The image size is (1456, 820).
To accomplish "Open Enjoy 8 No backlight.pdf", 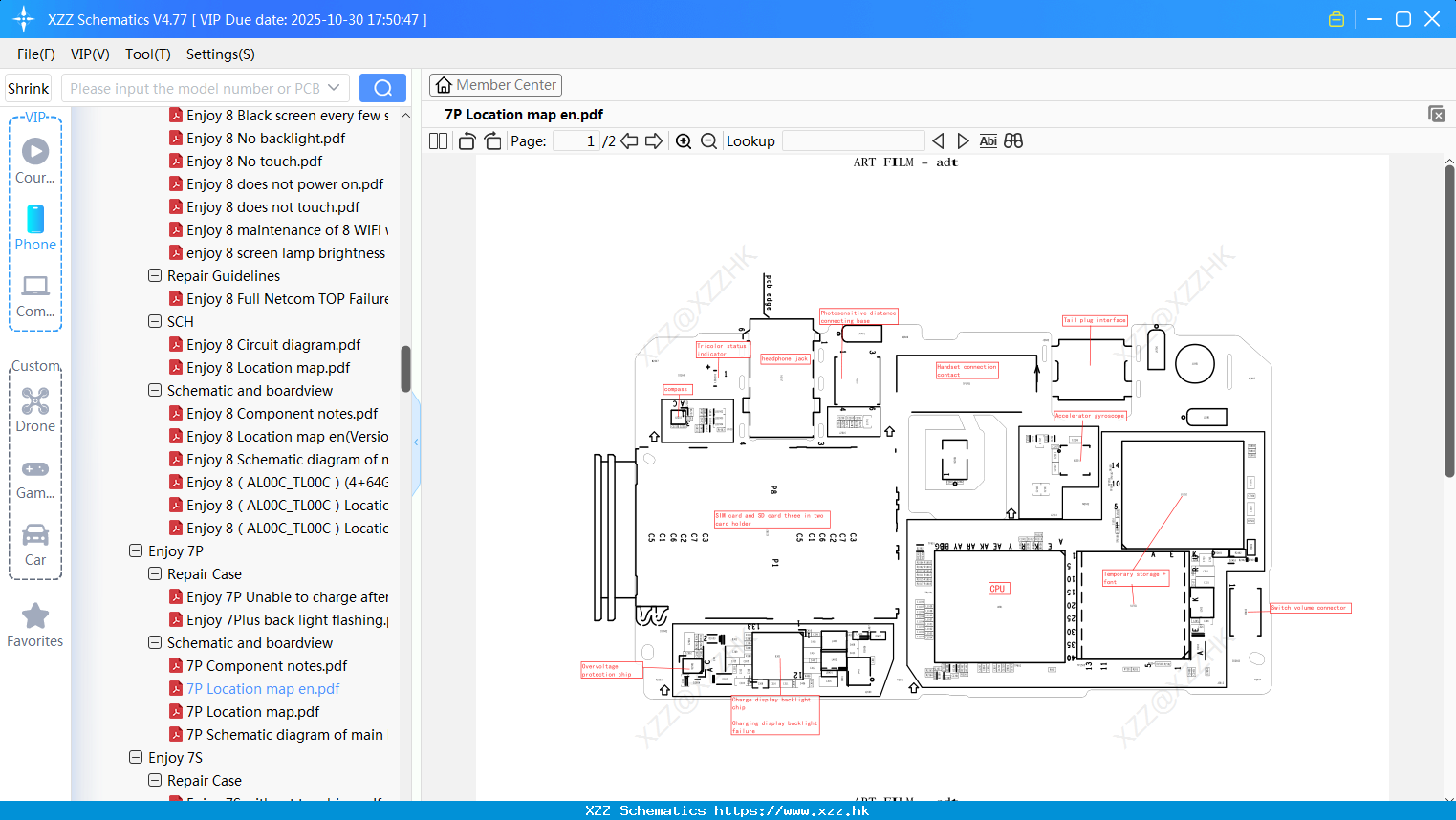I will tap(266, 138).
